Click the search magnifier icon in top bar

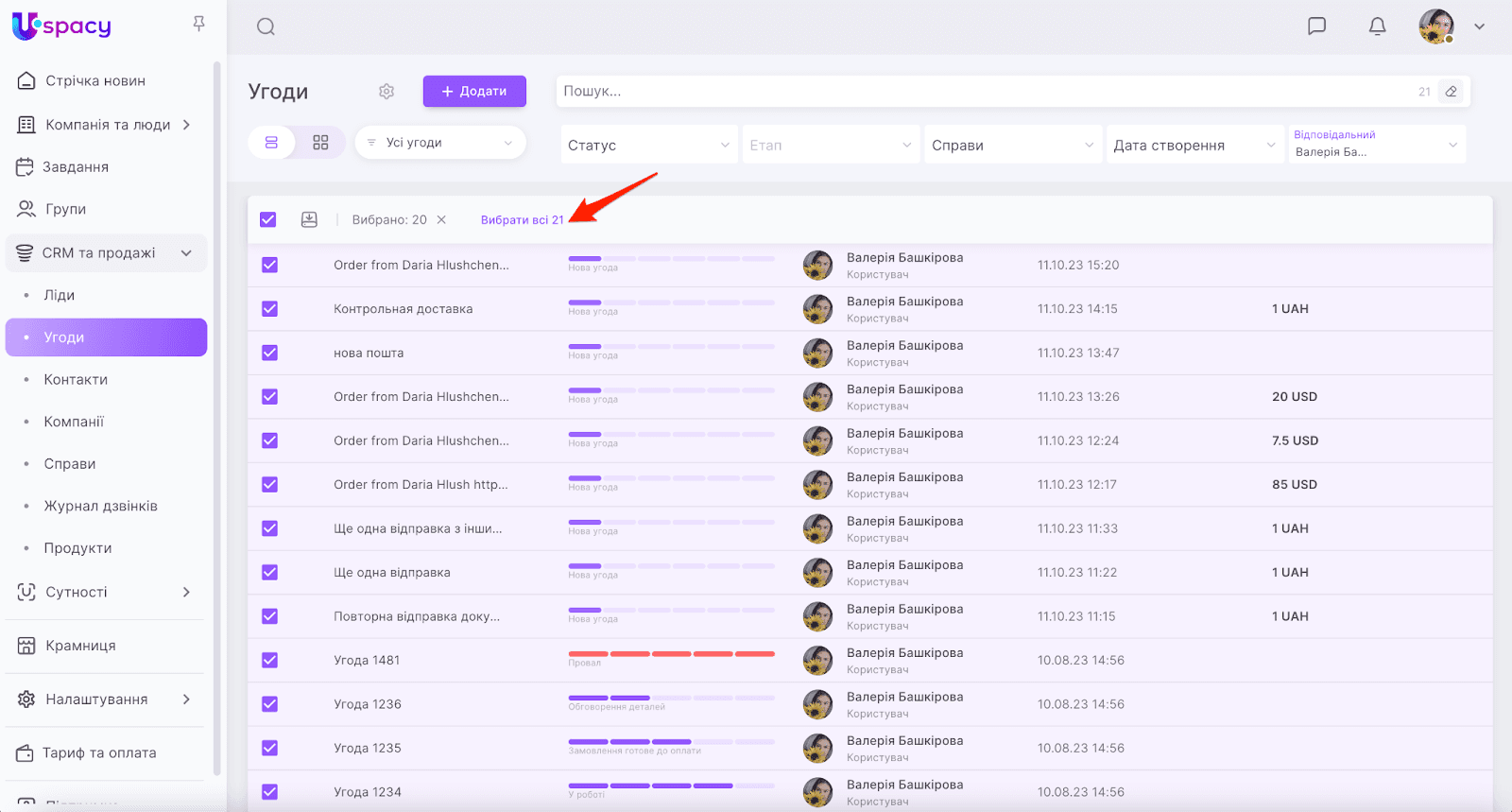click(x=266, y=26)
